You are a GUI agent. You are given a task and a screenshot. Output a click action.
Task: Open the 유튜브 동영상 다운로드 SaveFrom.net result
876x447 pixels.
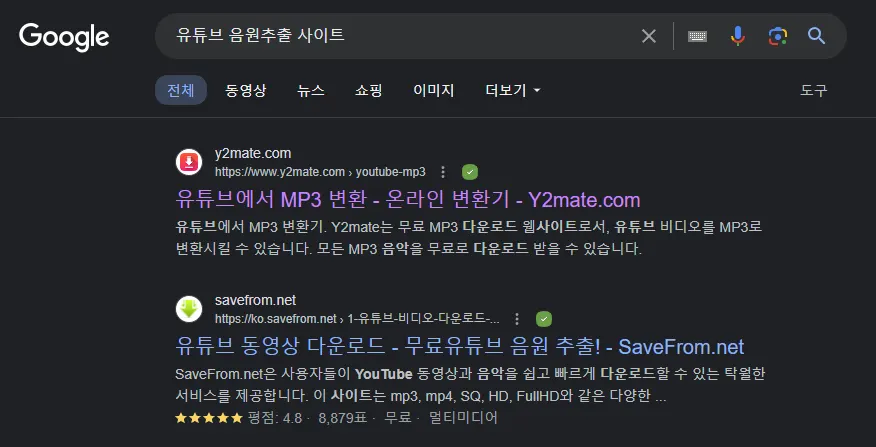point(459,346)
